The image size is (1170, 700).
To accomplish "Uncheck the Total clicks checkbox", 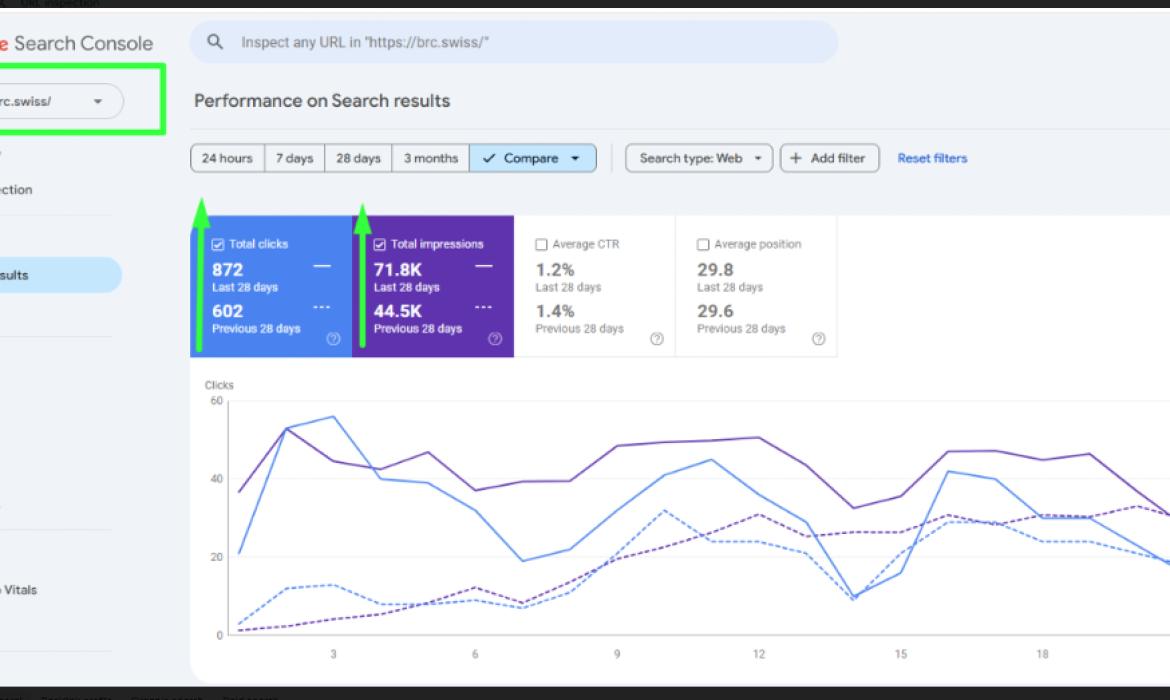I will pos(216,243).
